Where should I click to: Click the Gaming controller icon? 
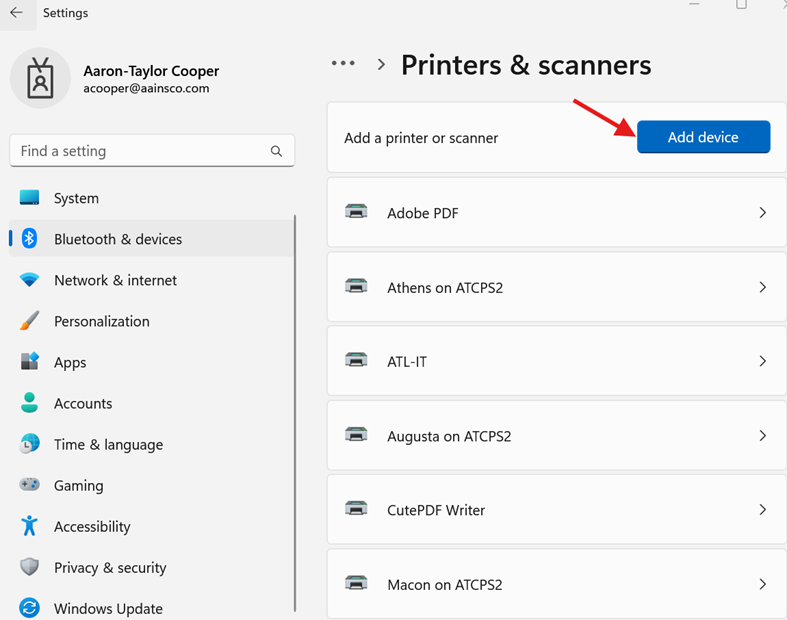click(x=30, y=485)
